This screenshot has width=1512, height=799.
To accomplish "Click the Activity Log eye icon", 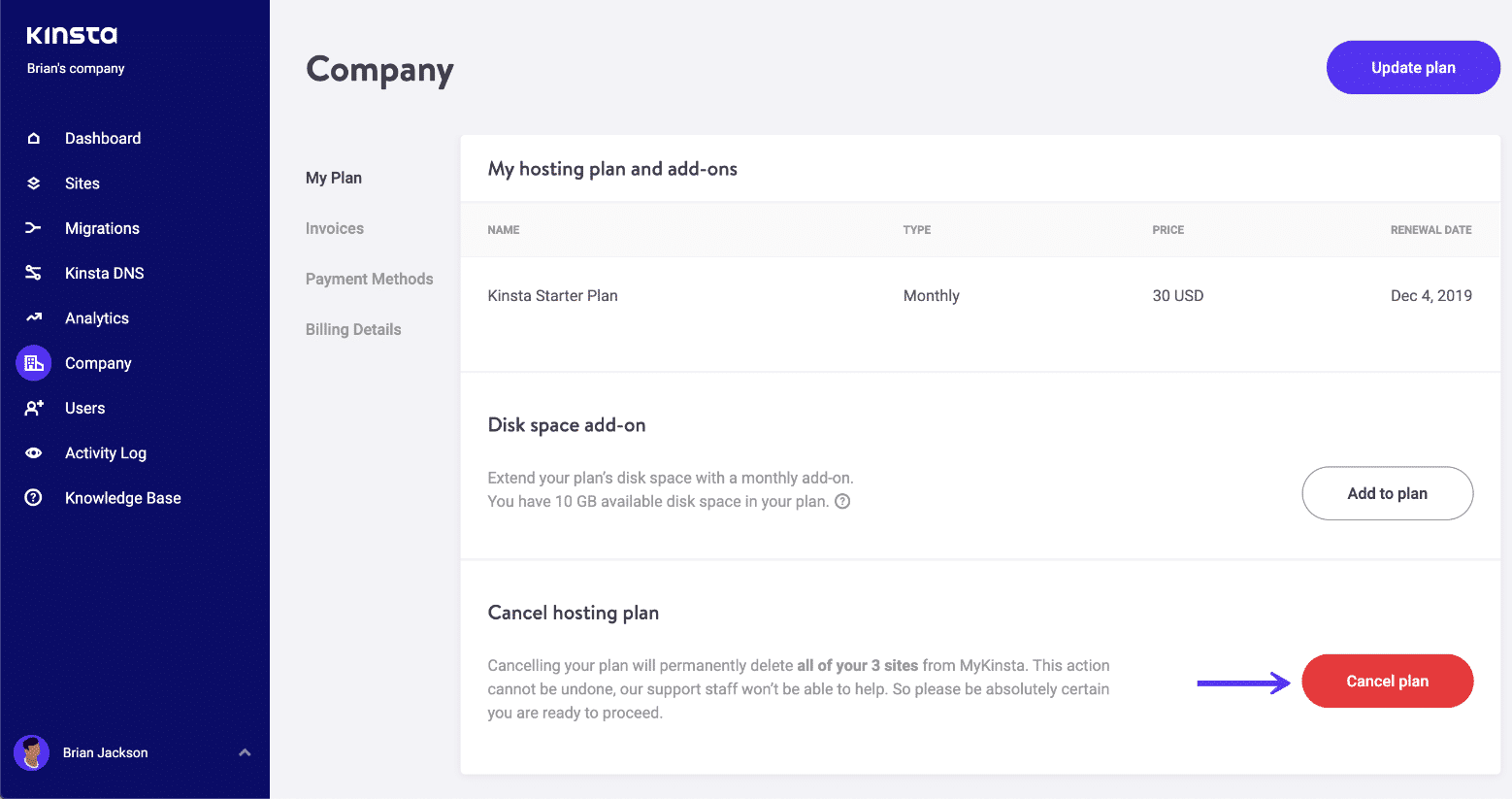I will point(33,453).
